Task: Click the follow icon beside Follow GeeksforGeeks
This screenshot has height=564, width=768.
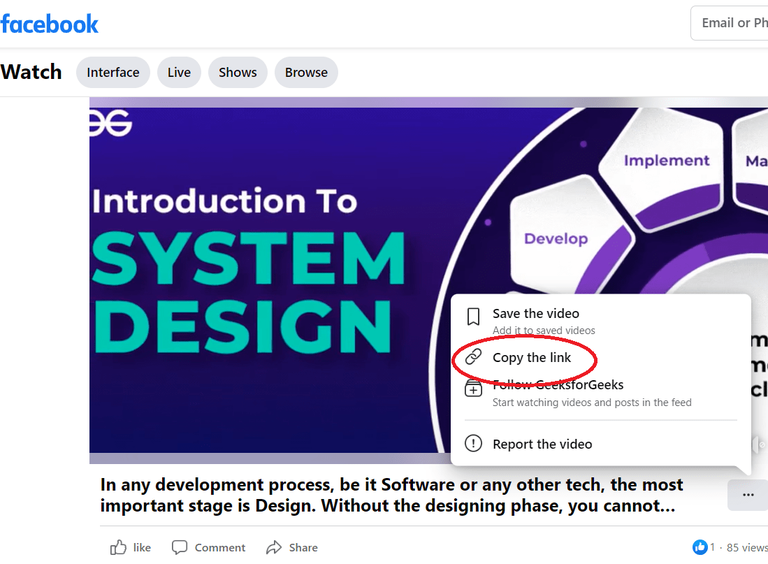Action: 473,389
